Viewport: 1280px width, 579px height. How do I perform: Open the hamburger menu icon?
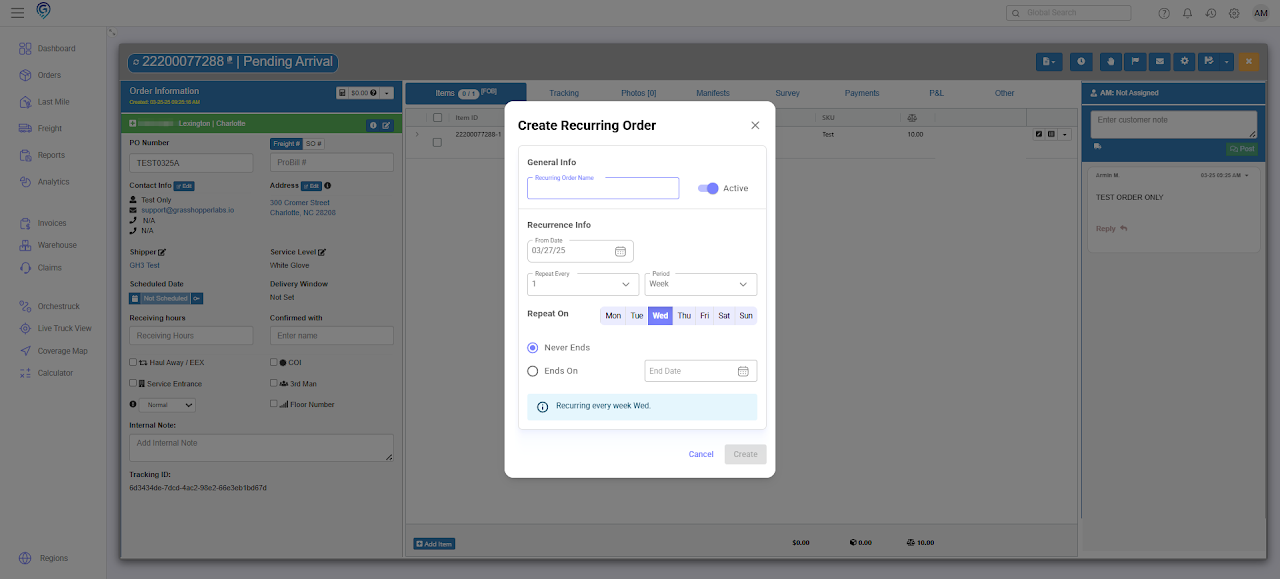coord(17,13)
